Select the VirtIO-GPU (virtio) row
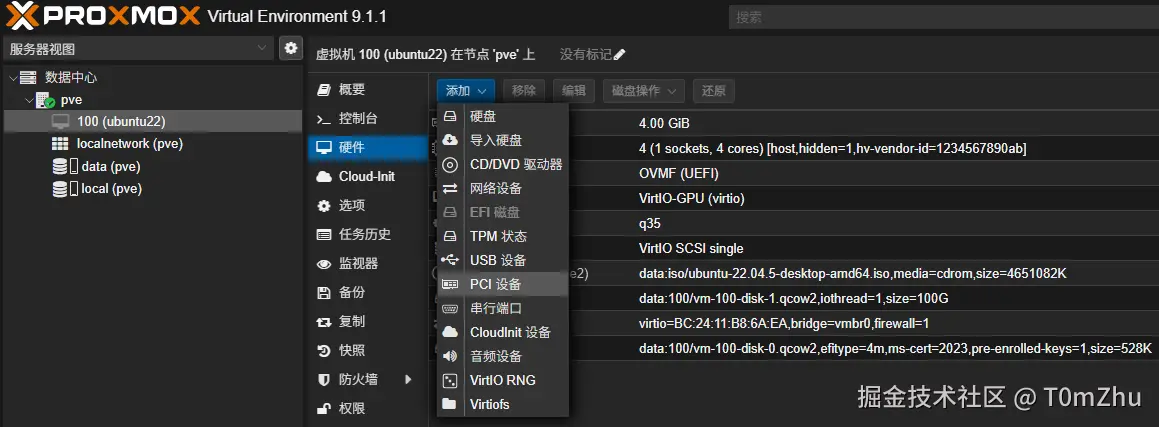Viewport: 1159px width, 427px height. (x=794, y=199)
